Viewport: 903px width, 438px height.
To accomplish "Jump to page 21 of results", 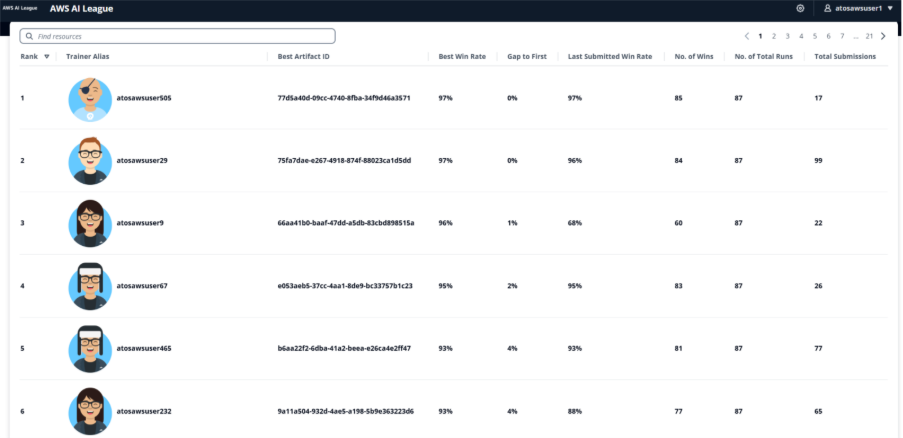I will 869,36.
